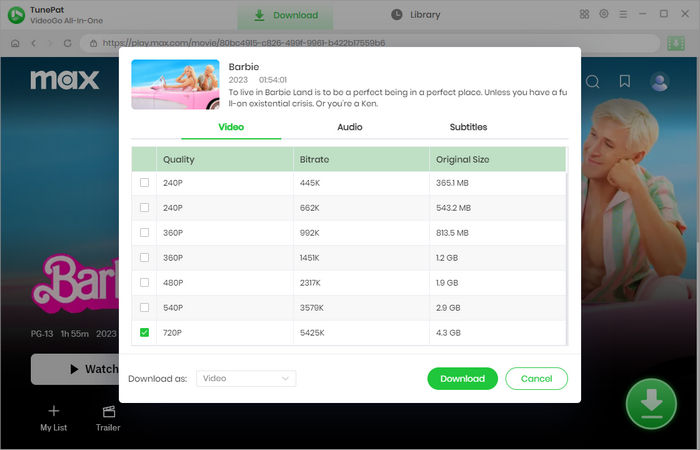
Task: Go to browser home icon
Action: pos(15,43)
